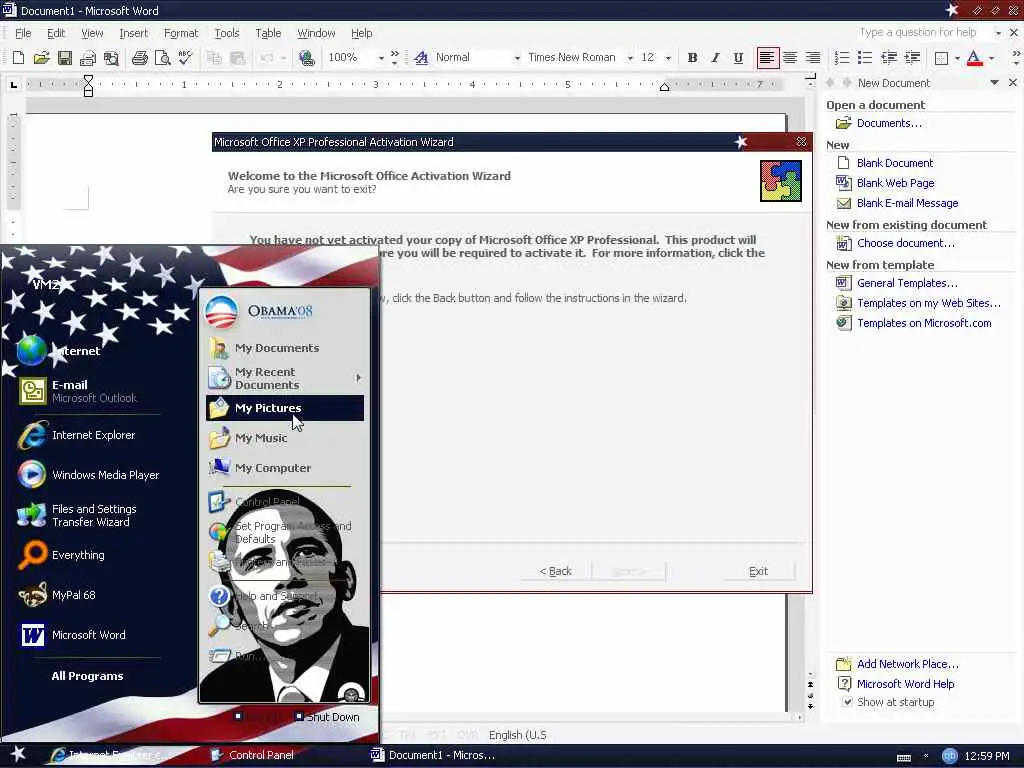Open the Format menu
Screen dimensions: 1024x768
[181, 33]
